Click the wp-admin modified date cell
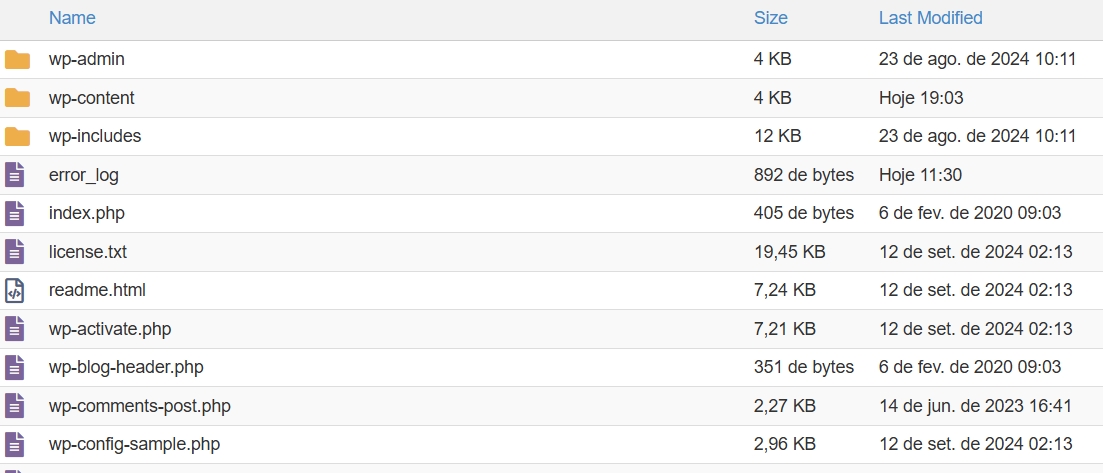Screen dimensions: 1103x473 click(x=977, y=60)
